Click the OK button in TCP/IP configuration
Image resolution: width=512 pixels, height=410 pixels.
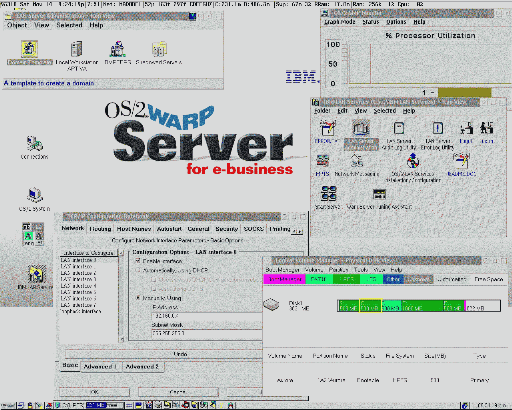[x=94, y=392]
